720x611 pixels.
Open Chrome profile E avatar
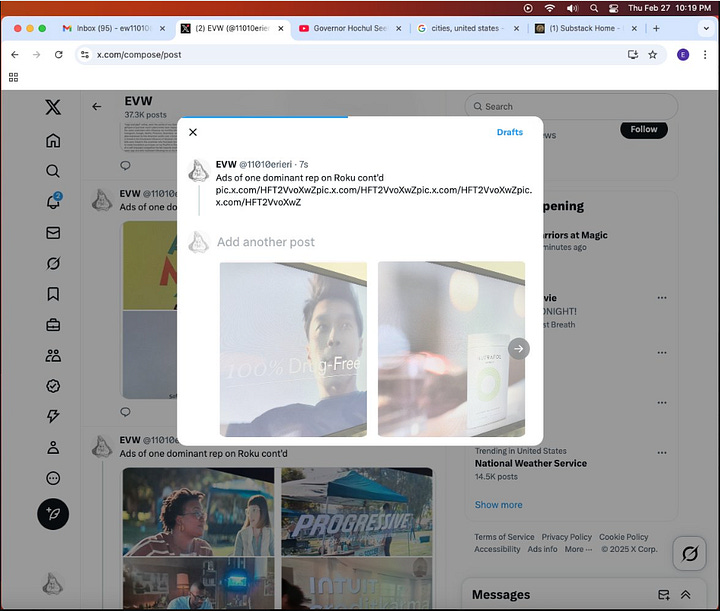[x=683, y=55]
